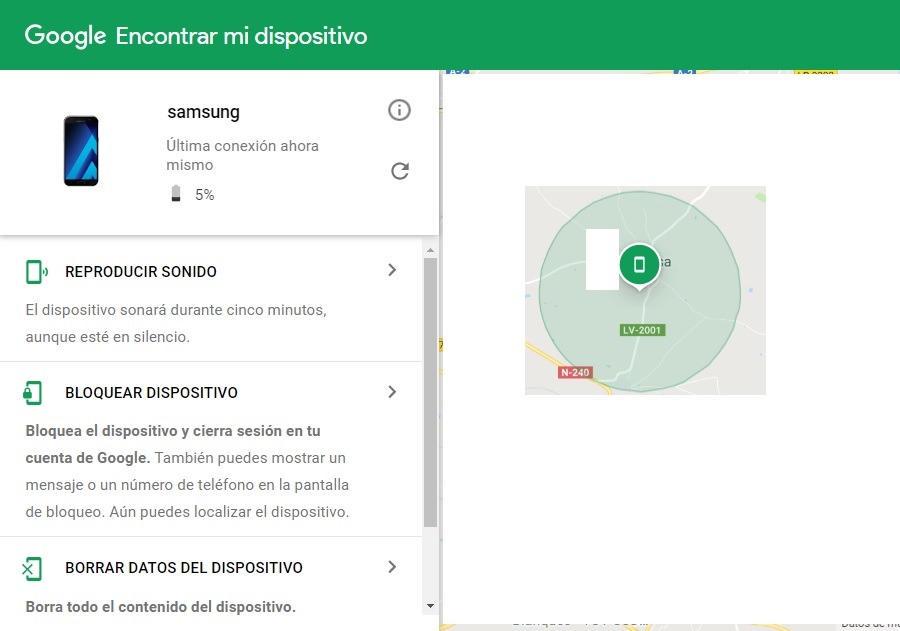
Task: Click the Encontrar mi dispositivo title
Action: tap(242, 36)
